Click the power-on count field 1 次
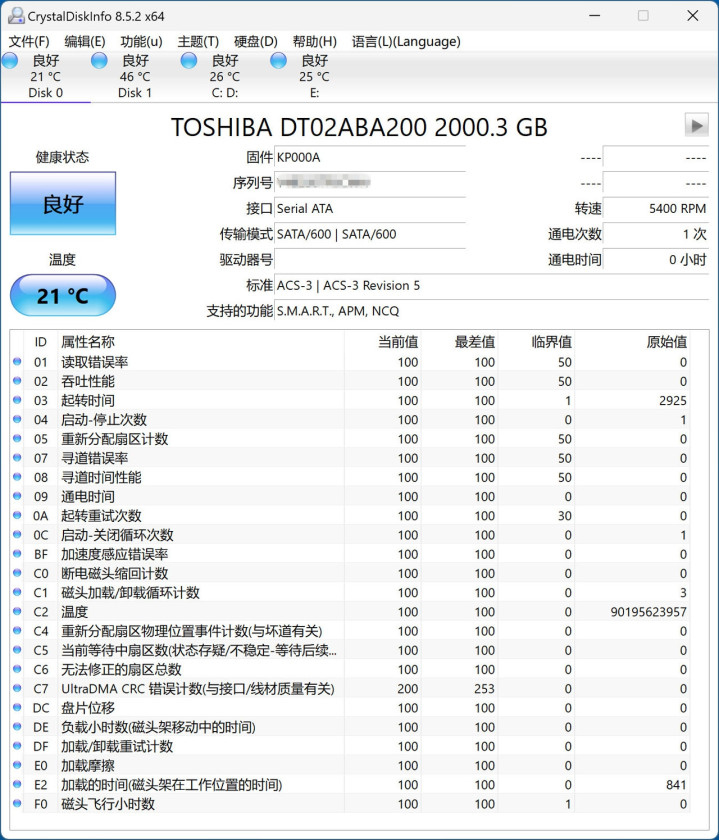The width and height of the screenshot is (719, 840). (x=655, y=234)
